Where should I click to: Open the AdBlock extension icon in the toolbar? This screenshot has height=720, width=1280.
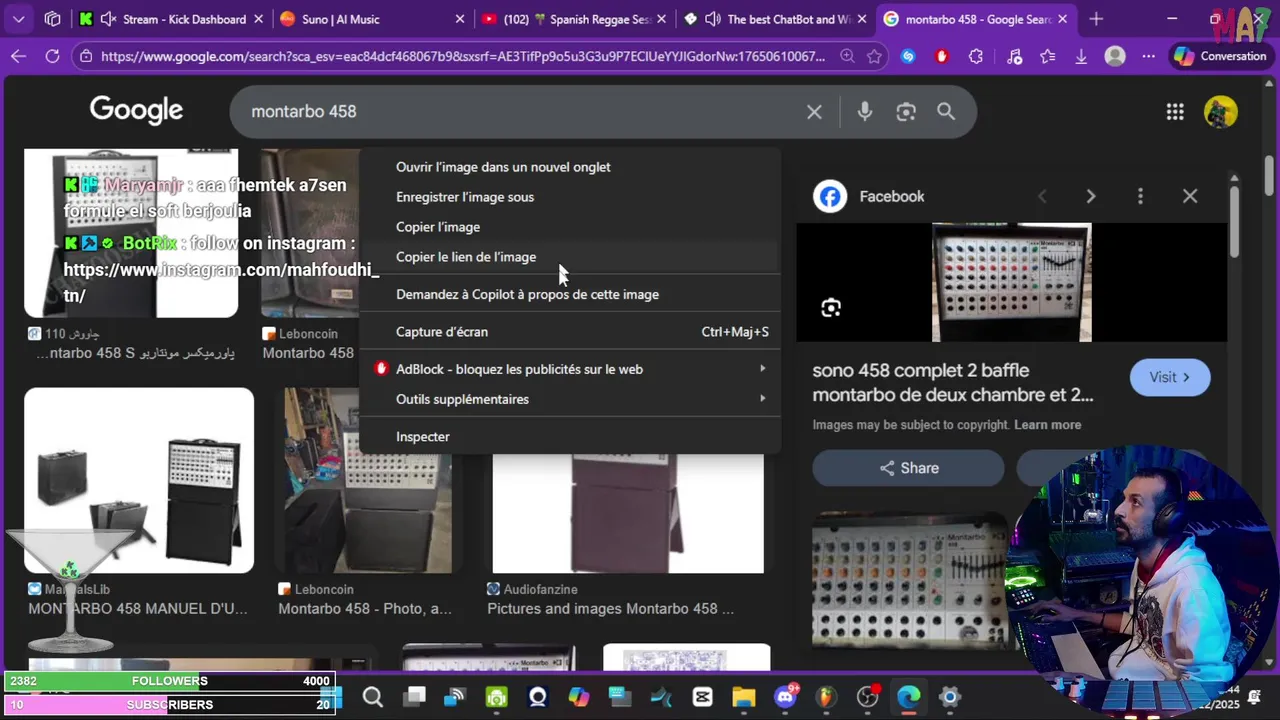coord(941,57)
